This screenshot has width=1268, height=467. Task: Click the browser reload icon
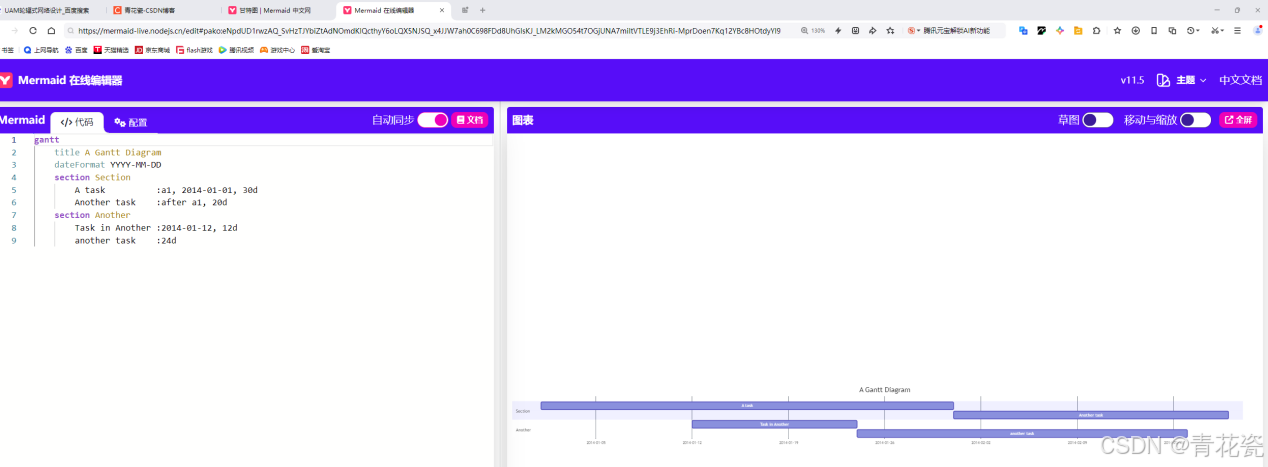point(33,30)
